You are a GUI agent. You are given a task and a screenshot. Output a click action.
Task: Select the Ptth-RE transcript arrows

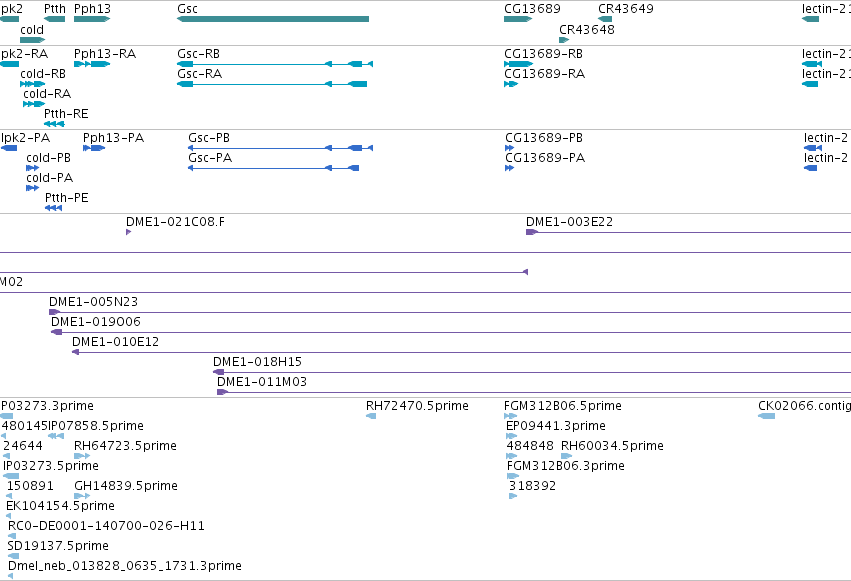point(54,124)
